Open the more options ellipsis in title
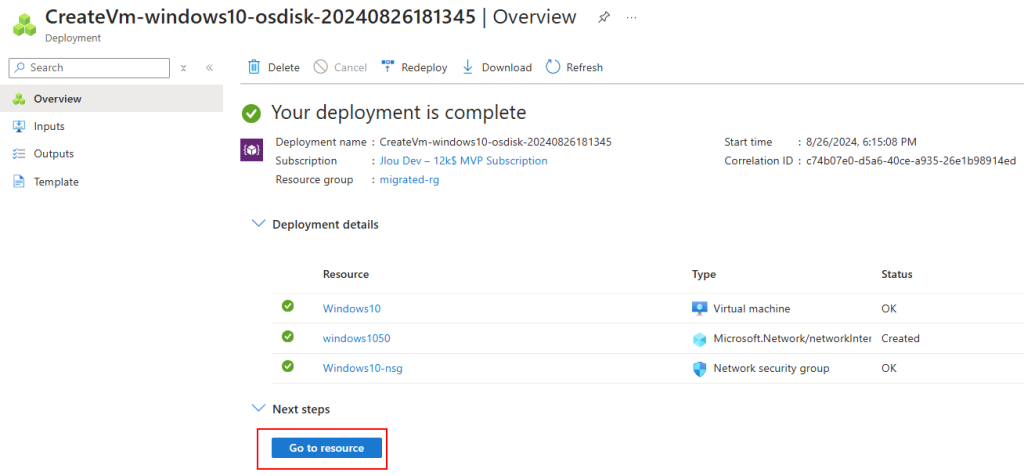This screenshot has width=1024, height=476. click(x=632, y=18)
